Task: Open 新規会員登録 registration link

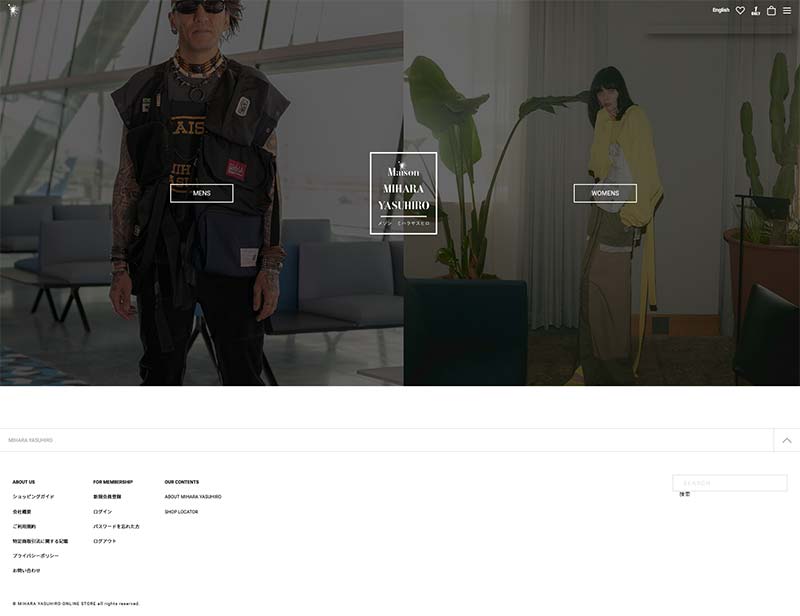Action: tap(107, 497)
